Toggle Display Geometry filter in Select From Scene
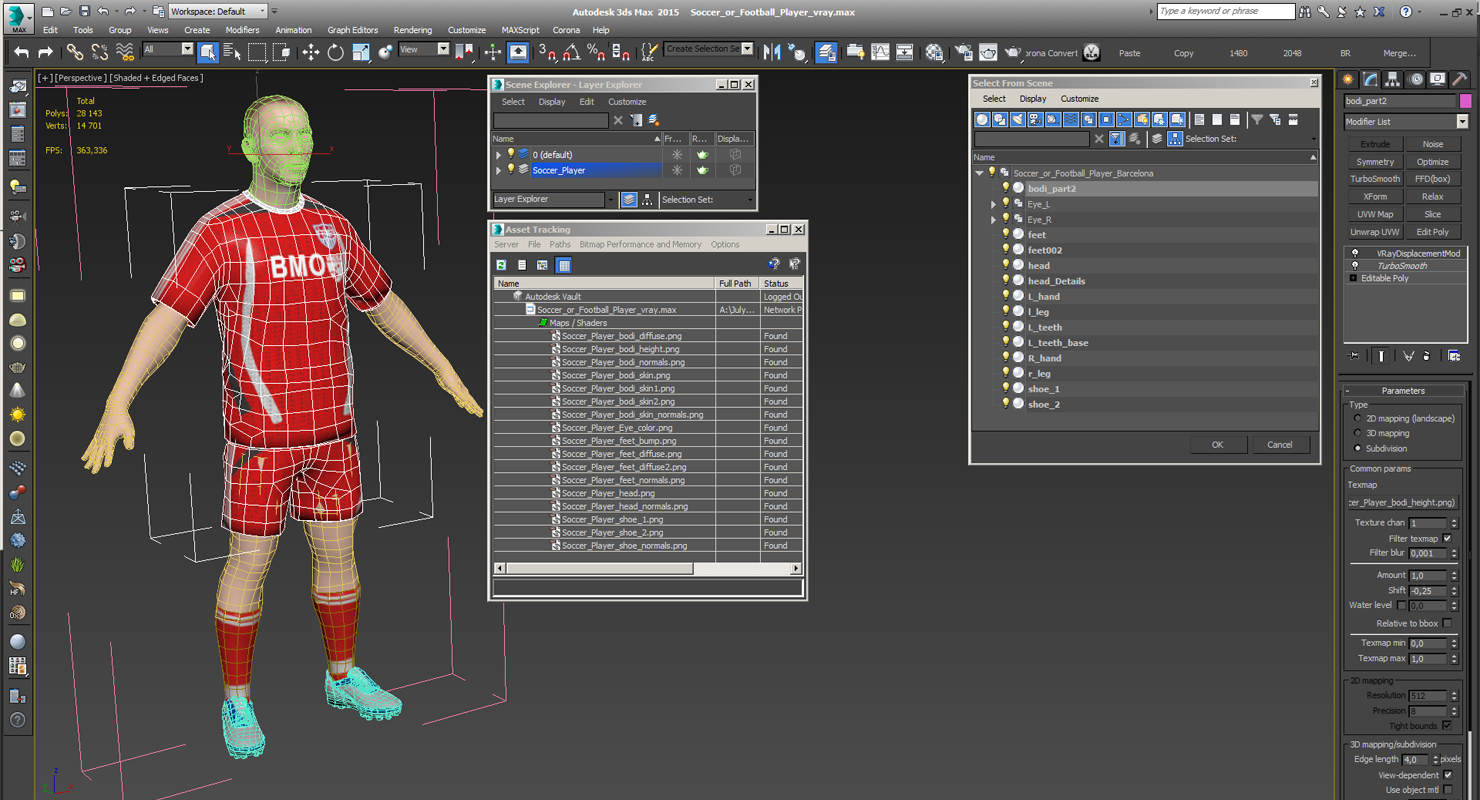Screen dimensions: 1480x800 pos(982,119)
